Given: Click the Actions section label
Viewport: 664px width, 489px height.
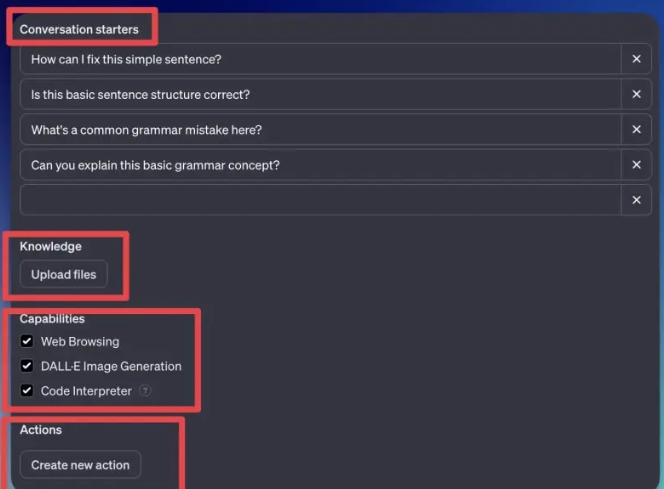Looking at the screenshot, I should coord(41,430).
